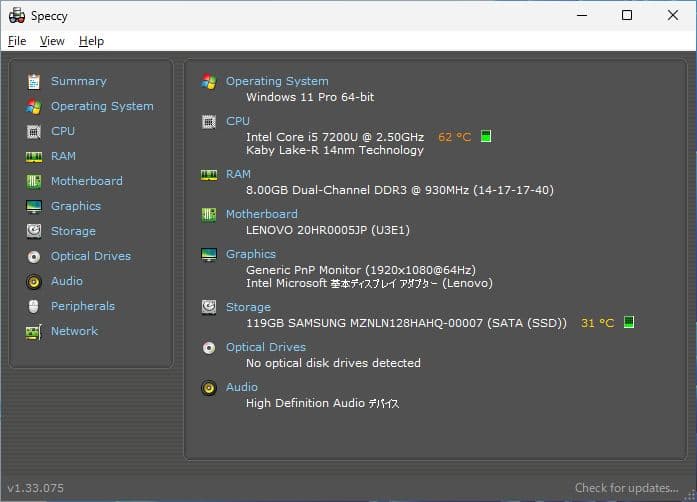Click the 62 °C CPU temperature reading
This screenshot has height=502, width=697.
454,137
